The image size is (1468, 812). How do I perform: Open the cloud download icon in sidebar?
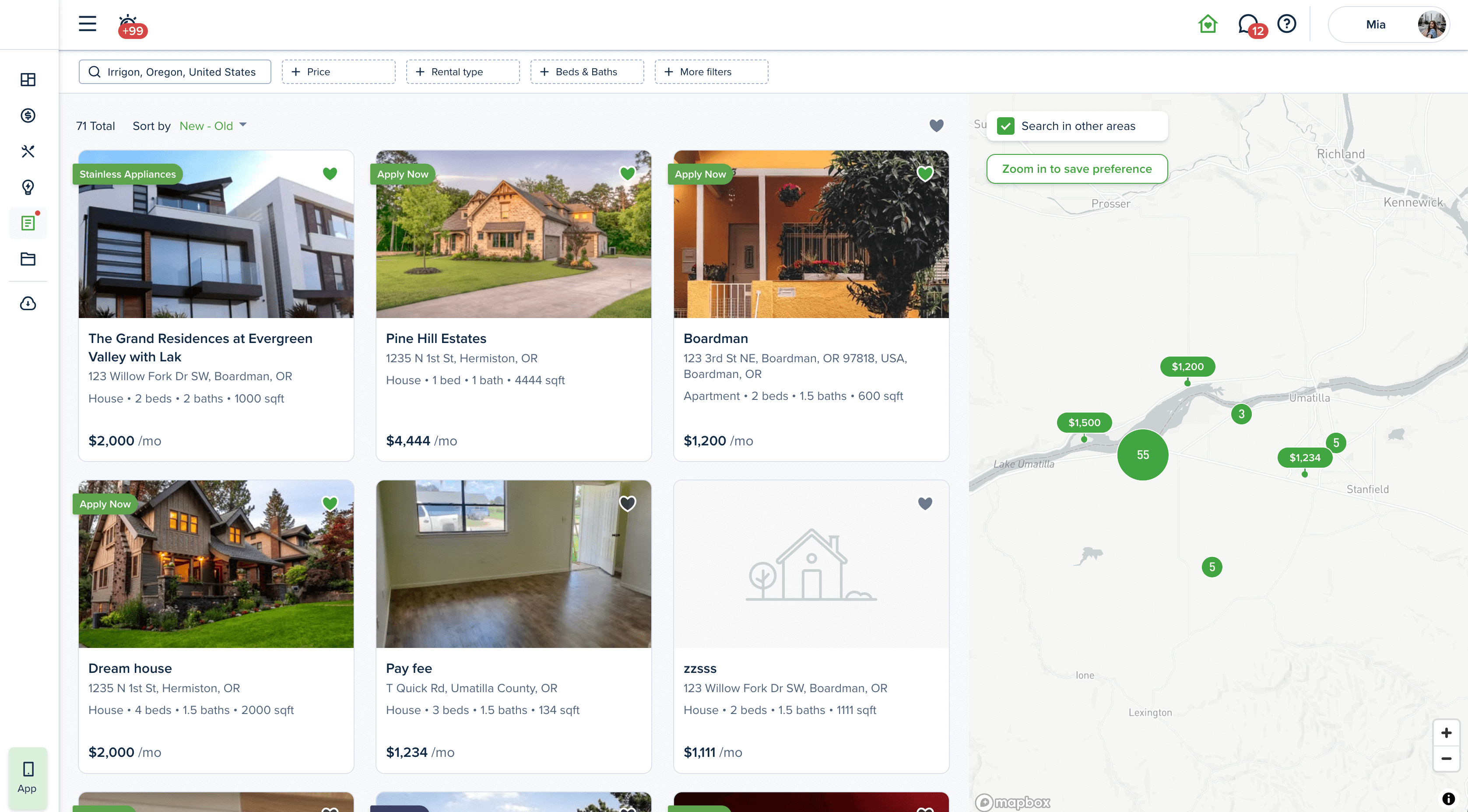click(x=28, y=303)
